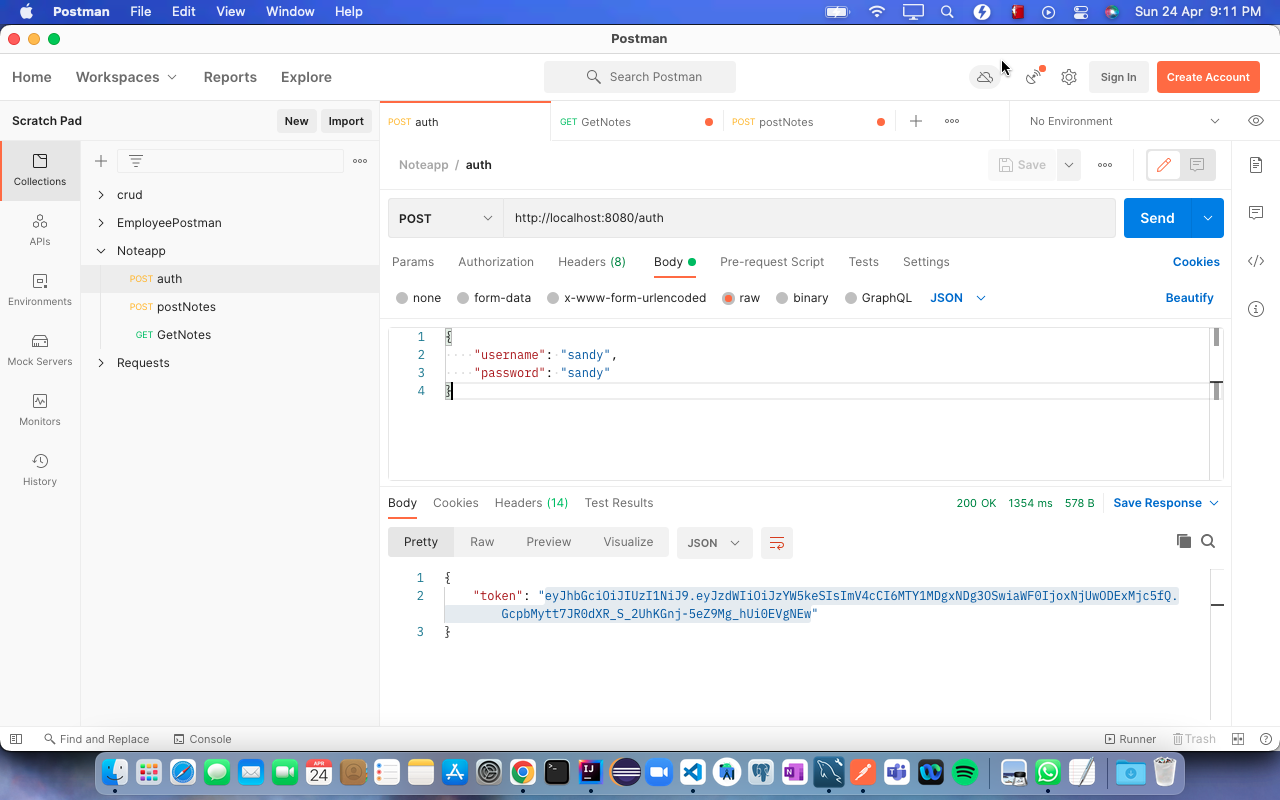Click the Create Account button

(x=1208, y=77)
